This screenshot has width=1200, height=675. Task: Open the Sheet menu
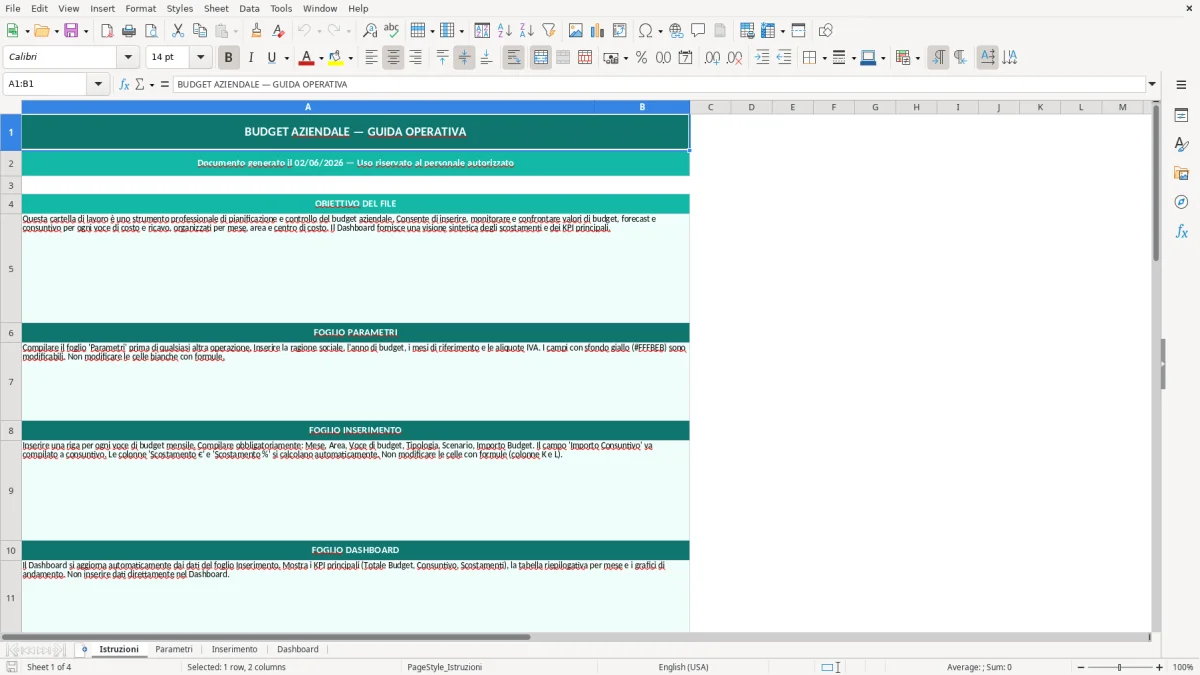[x=216, y=8]
